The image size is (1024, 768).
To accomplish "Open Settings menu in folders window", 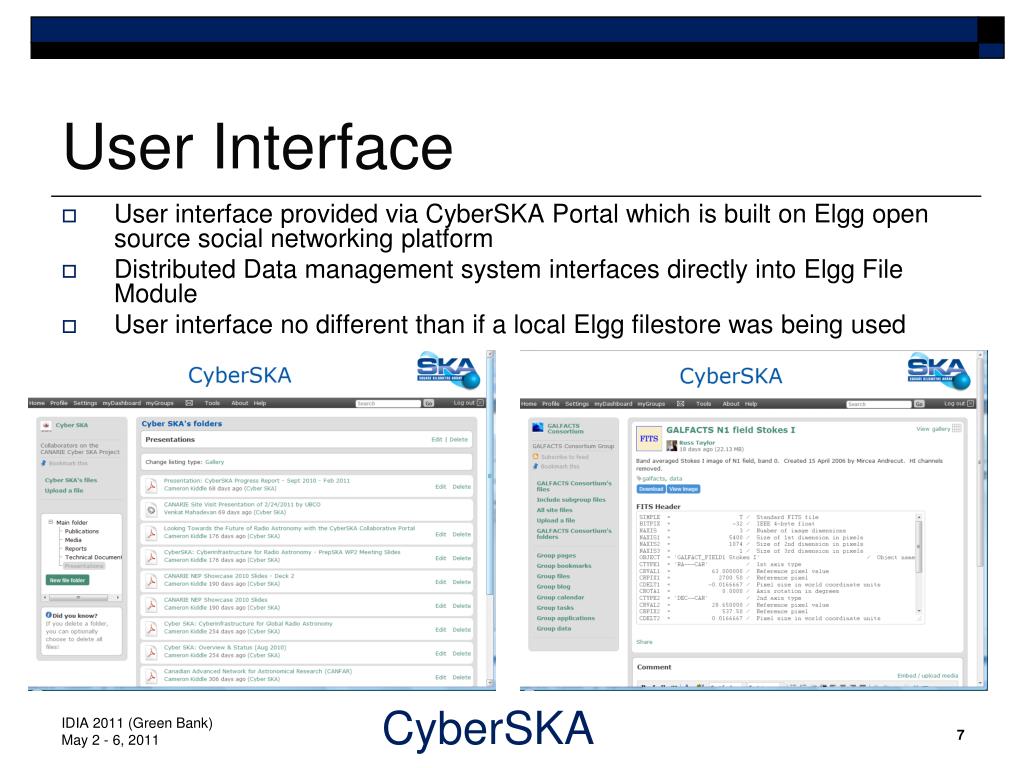I will 85,403.
